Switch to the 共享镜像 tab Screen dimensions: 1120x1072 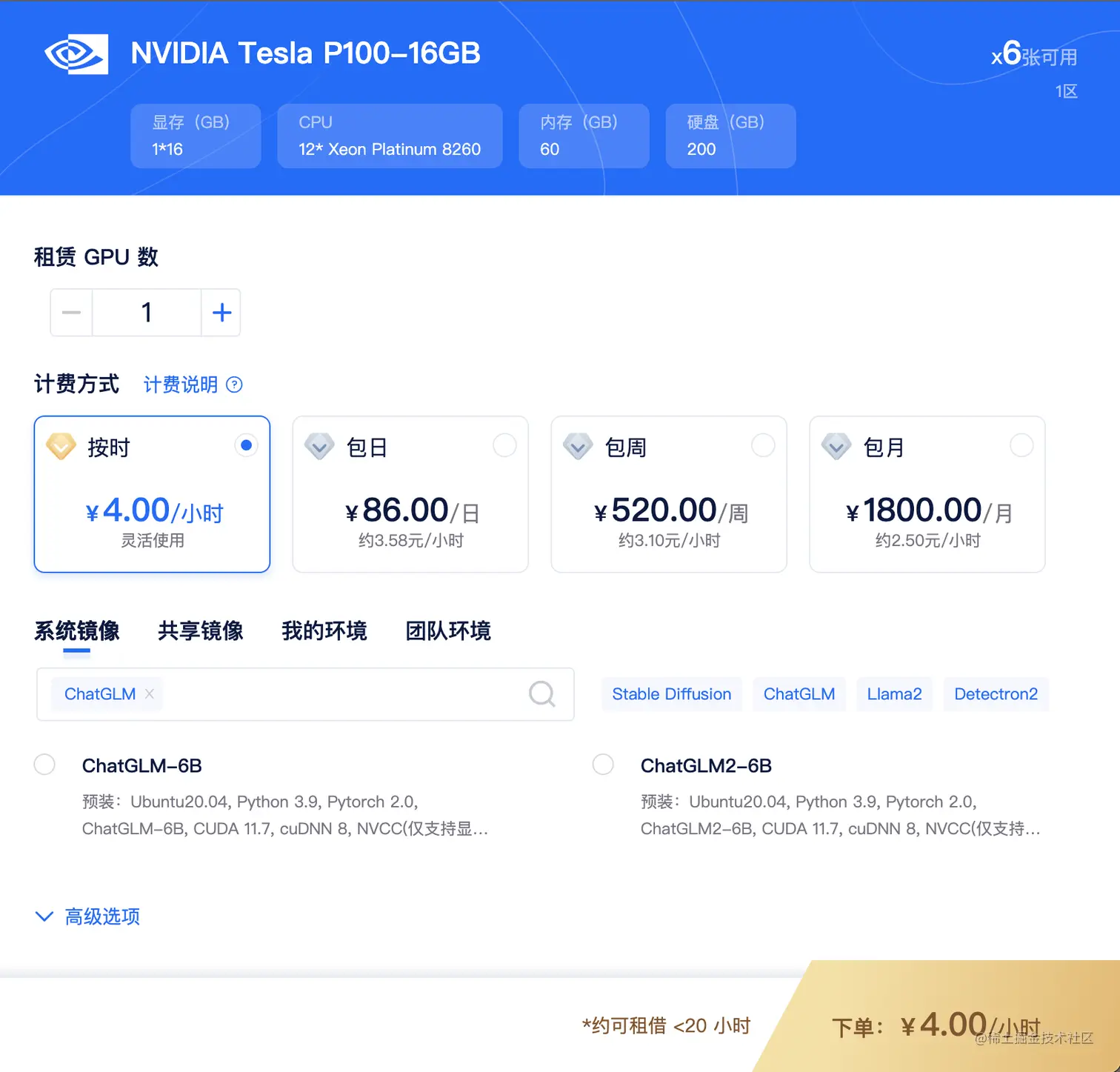(200, 630)
